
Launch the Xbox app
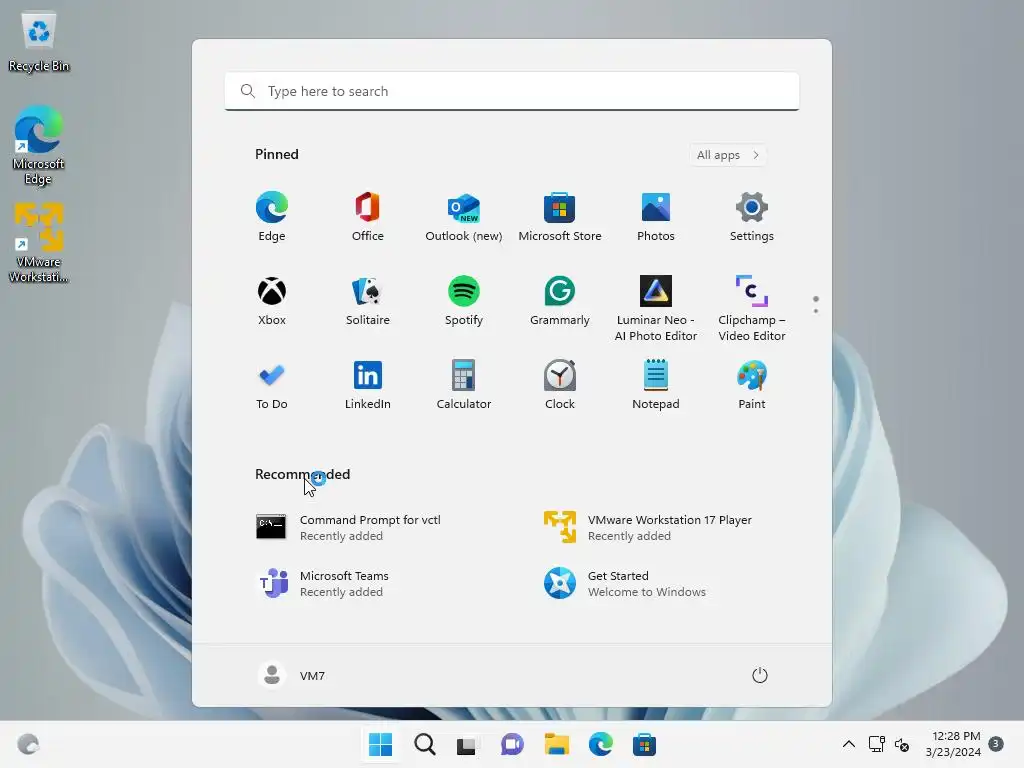coord(272,301)
